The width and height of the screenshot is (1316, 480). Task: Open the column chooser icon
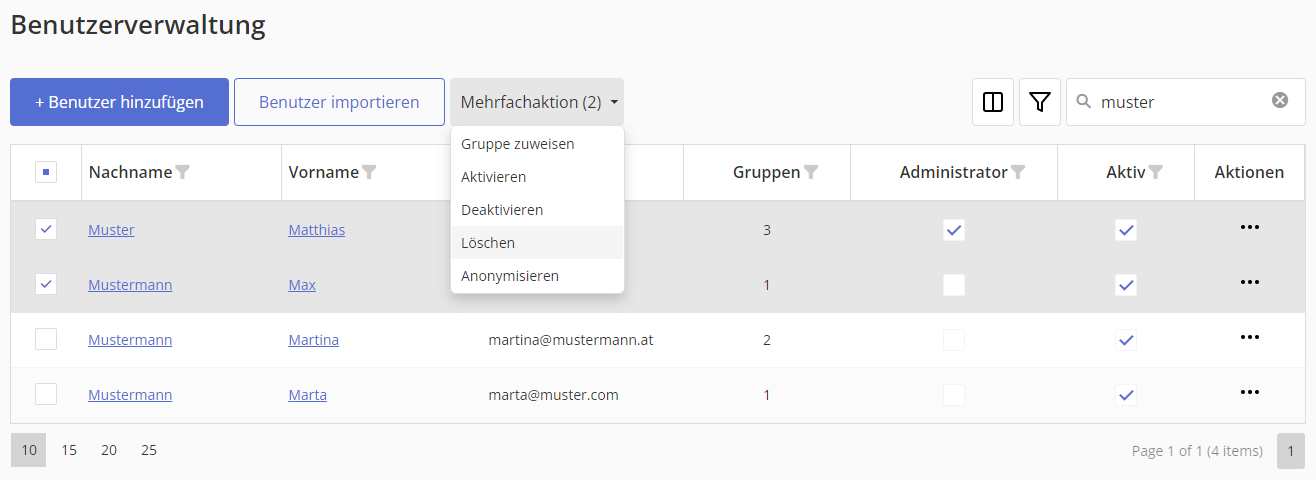(993, 102)
